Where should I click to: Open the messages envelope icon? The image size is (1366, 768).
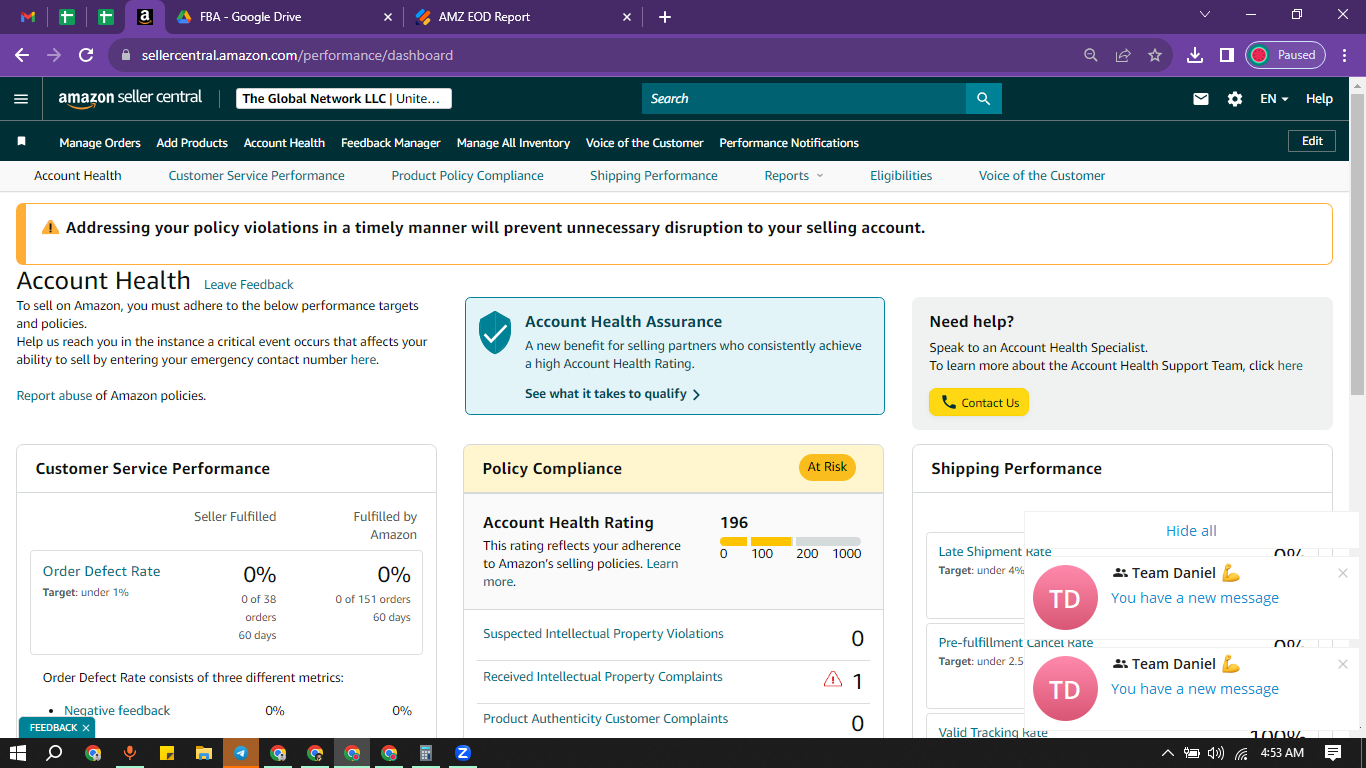[x=1201, y=99]
